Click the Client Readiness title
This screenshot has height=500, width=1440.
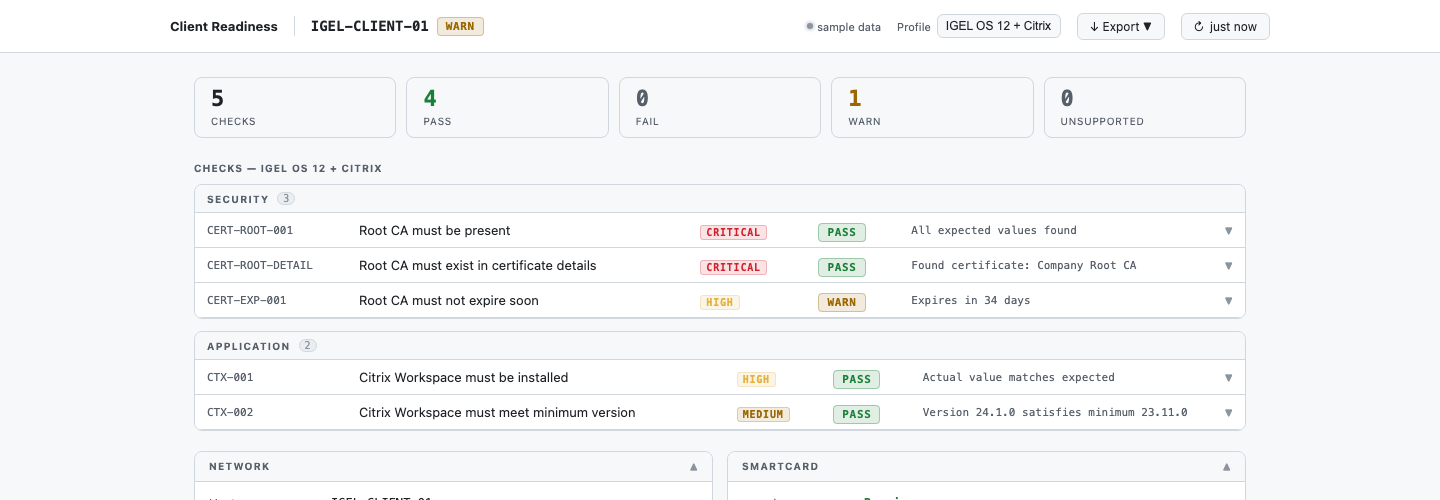224,26
